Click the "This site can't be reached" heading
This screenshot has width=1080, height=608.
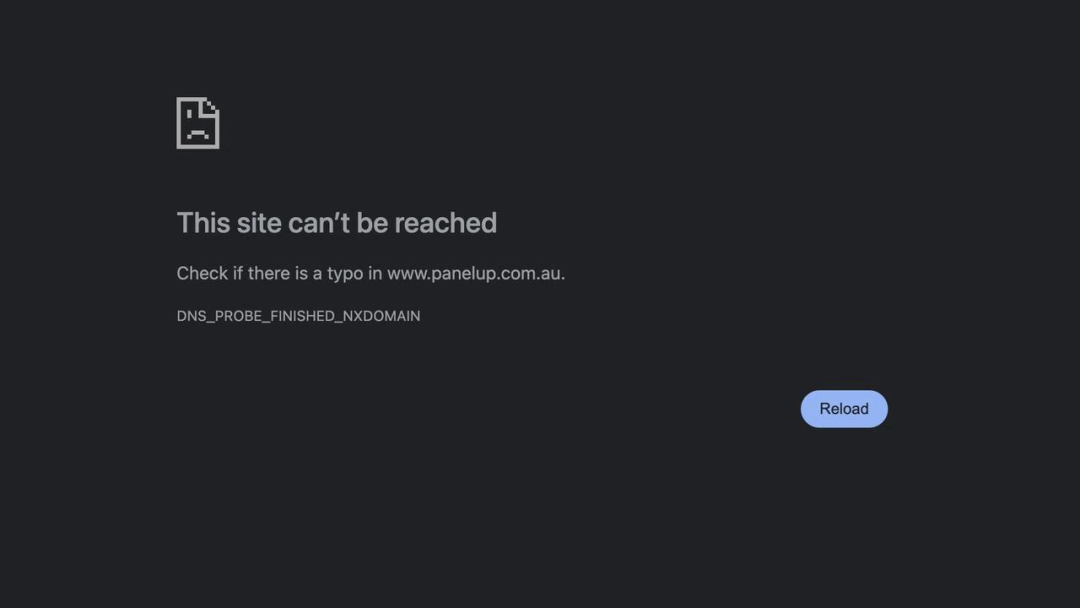[336, 223]
